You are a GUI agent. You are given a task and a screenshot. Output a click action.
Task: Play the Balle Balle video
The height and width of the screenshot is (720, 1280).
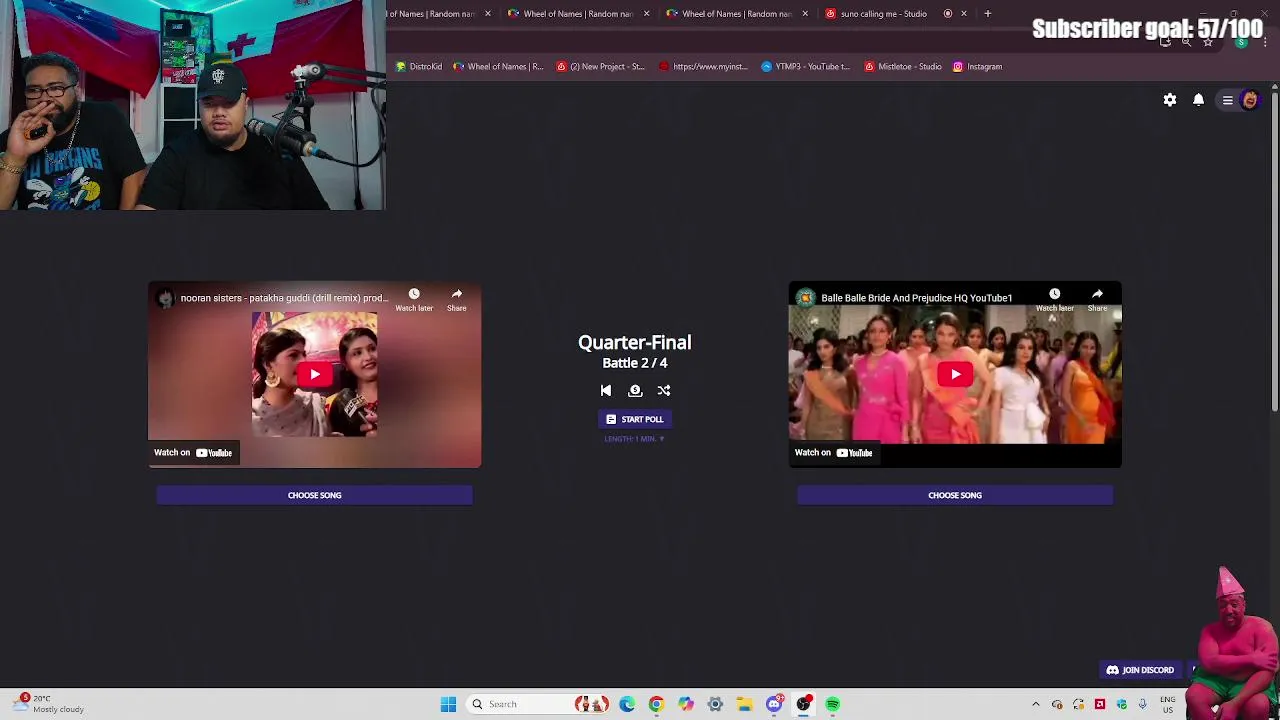click(955, 374)
